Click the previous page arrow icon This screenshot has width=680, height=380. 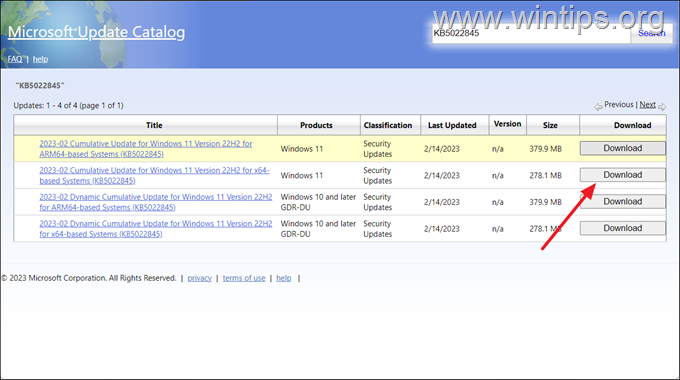coord(598,106)
